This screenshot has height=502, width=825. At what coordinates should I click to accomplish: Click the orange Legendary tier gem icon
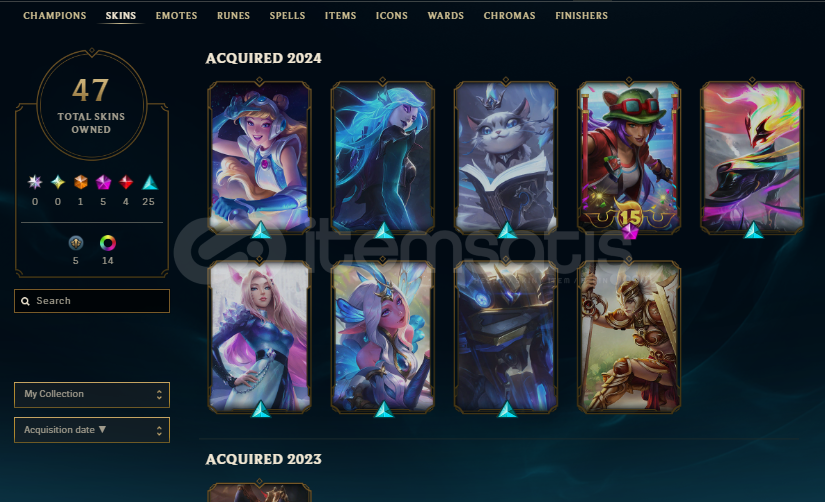click(x=81, y=183)
